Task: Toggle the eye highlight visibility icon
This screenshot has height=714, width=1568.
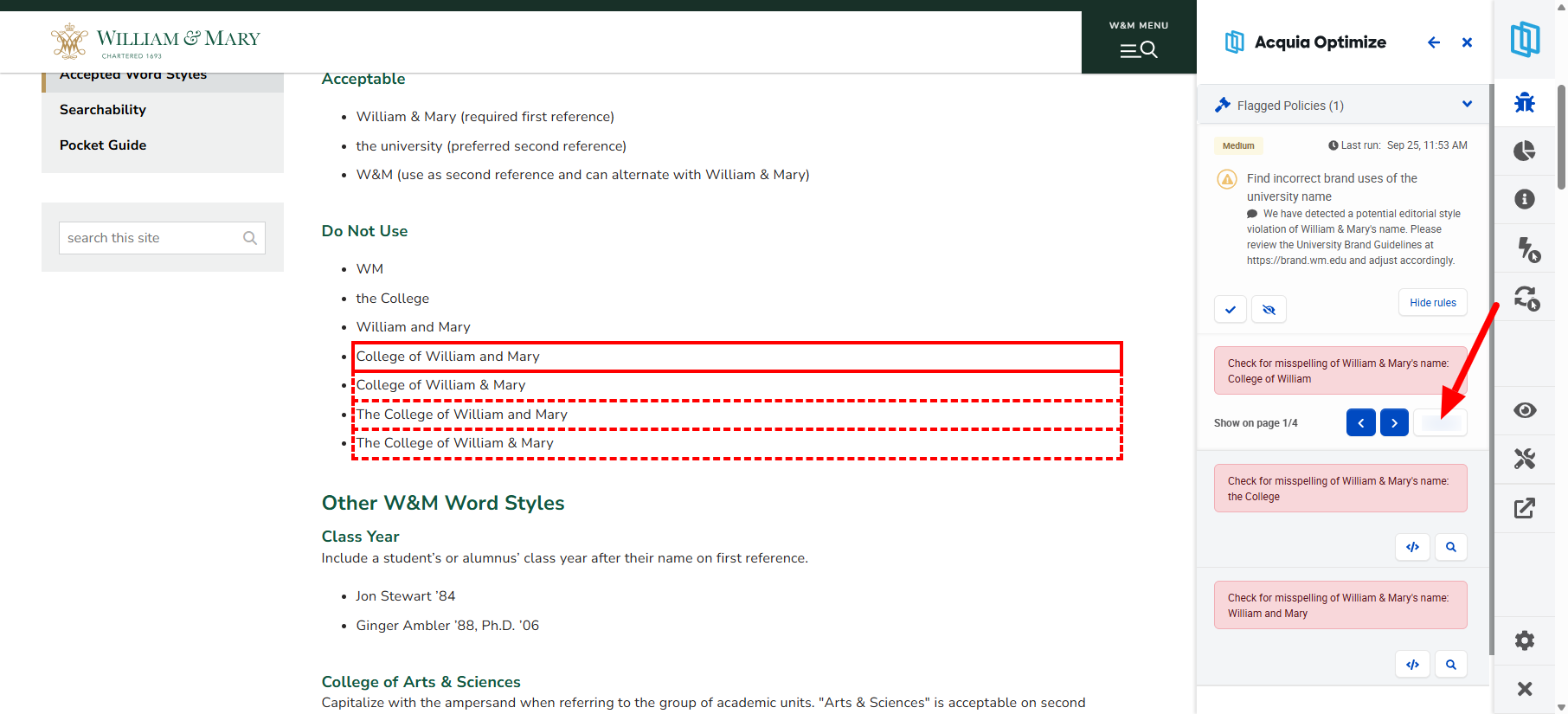Action: click(x=1525, y=410)
